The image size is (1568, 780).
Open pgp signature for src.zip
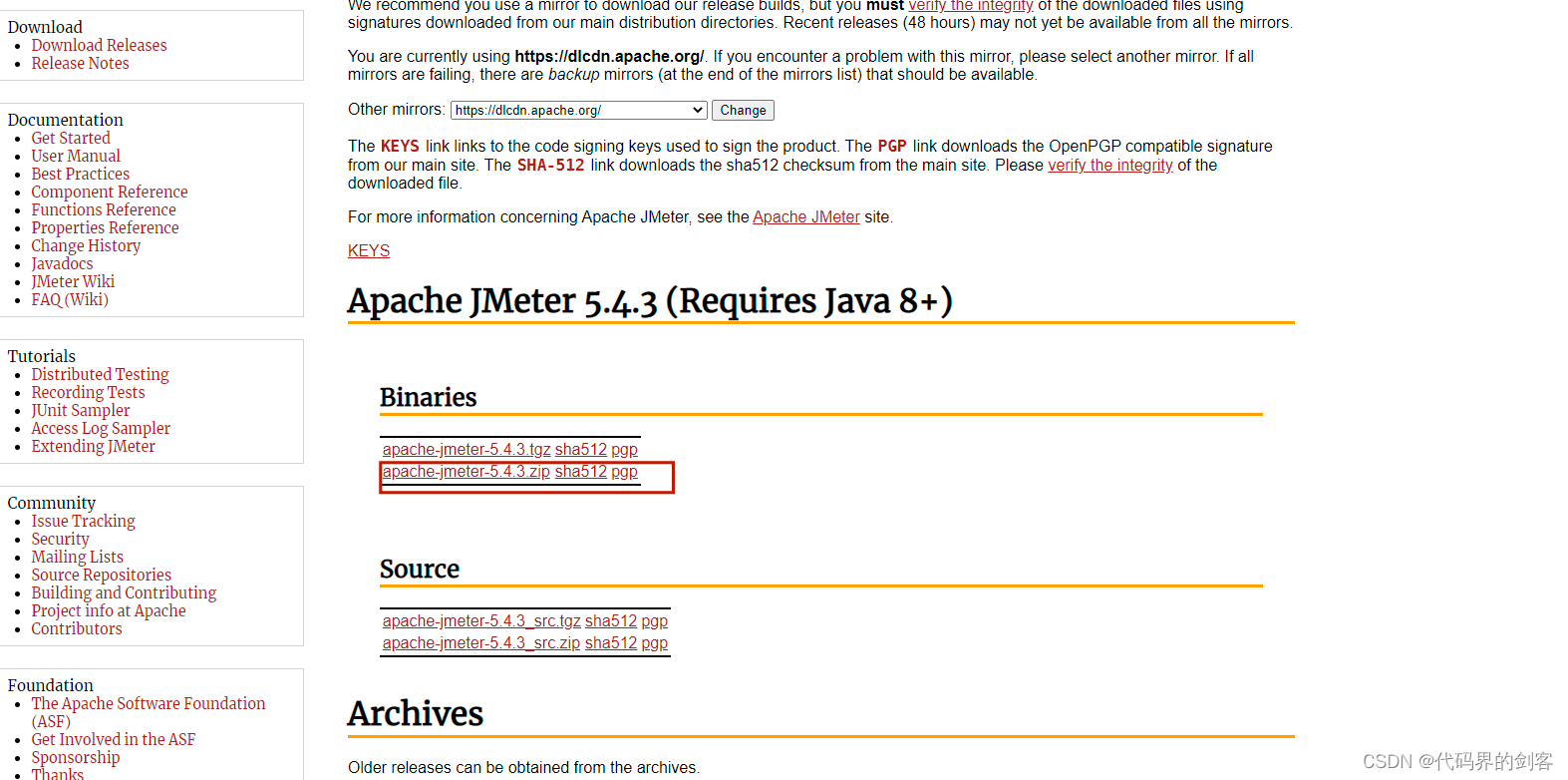[x=654, y=643]
